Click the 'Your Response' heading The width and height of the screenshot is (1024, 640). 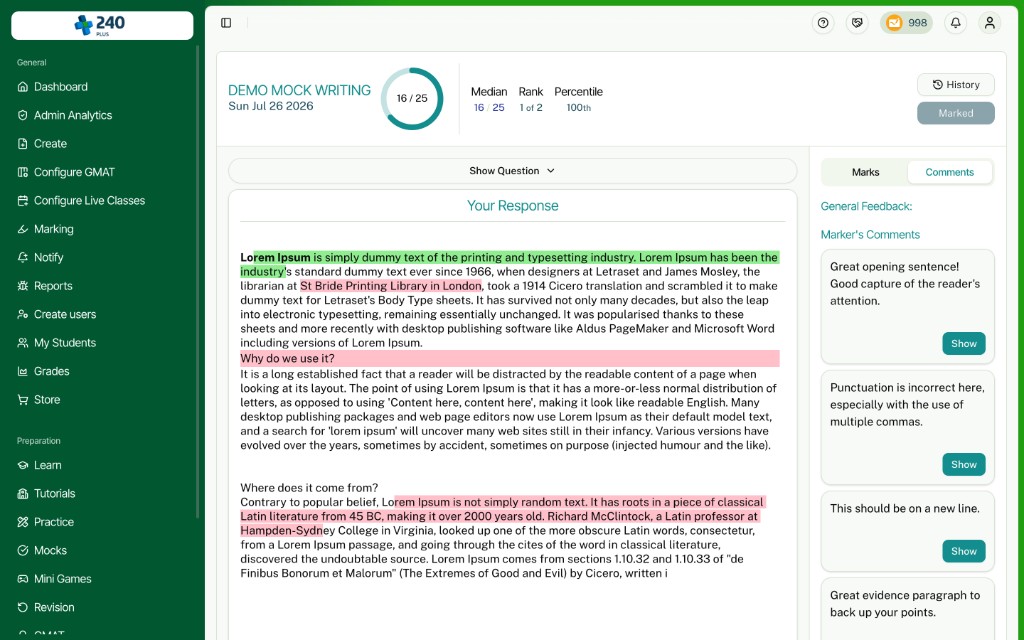pos(513,206)
